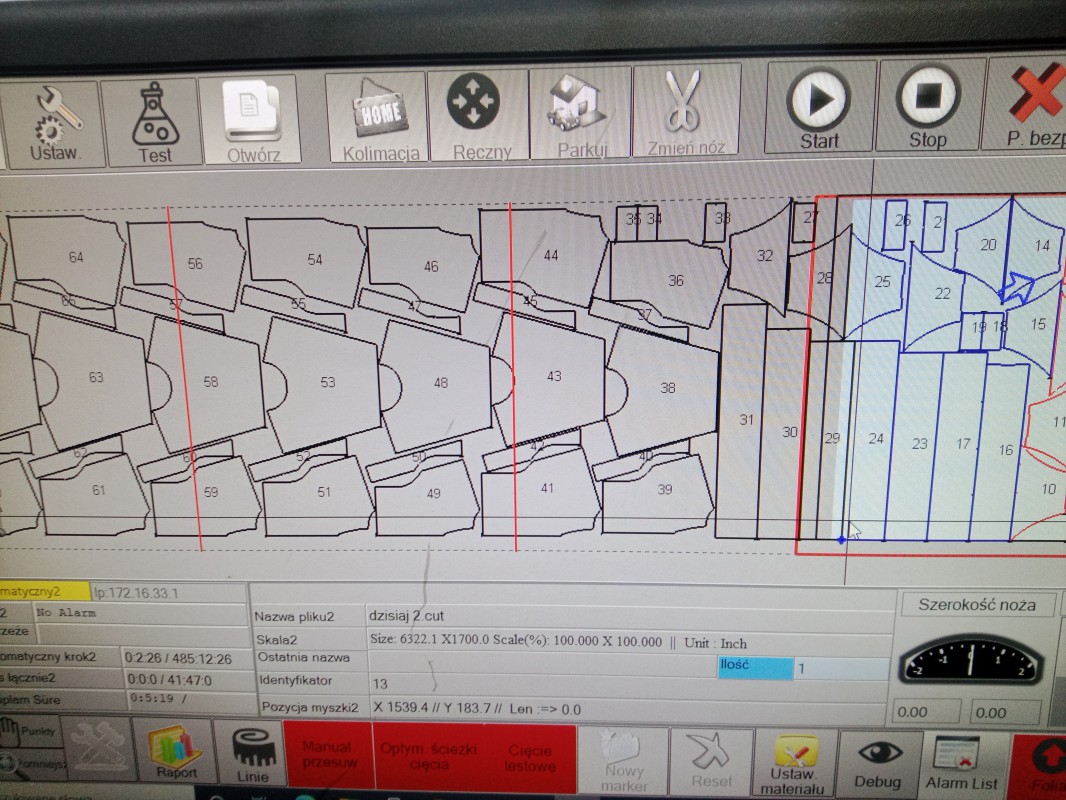Open a file with Otwórz
Screen dimensions: 1066x800
251,120
